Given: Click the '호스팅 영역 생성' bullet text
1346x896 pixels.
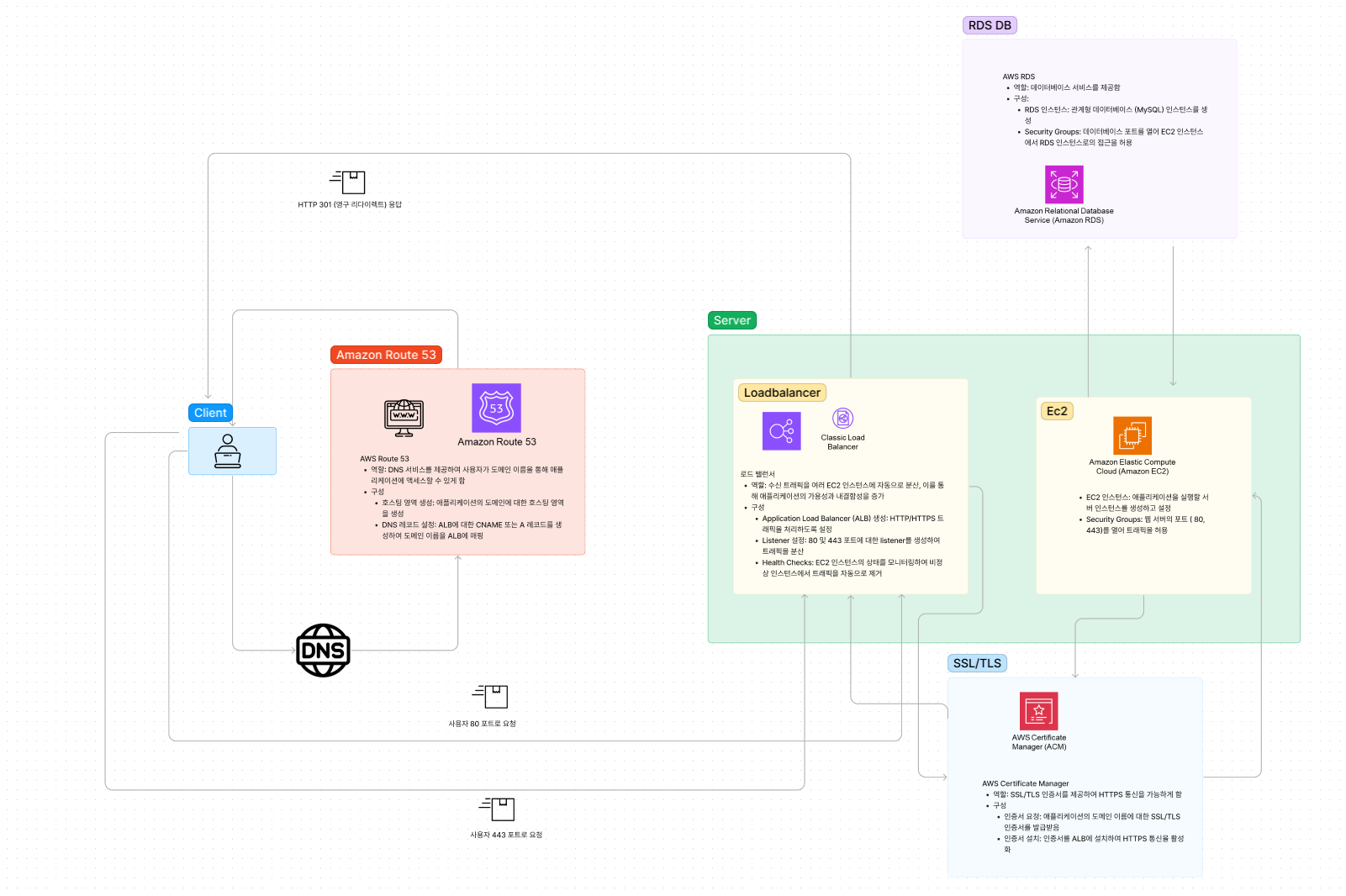Looking at the screenshot, I should pyautogui.click(x=472, y=508).
